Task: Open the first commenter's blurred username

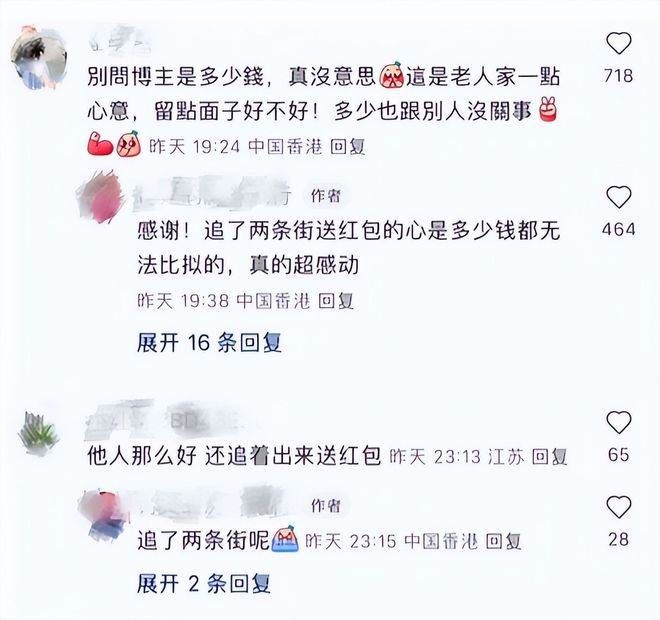Action: coord(121,39)
